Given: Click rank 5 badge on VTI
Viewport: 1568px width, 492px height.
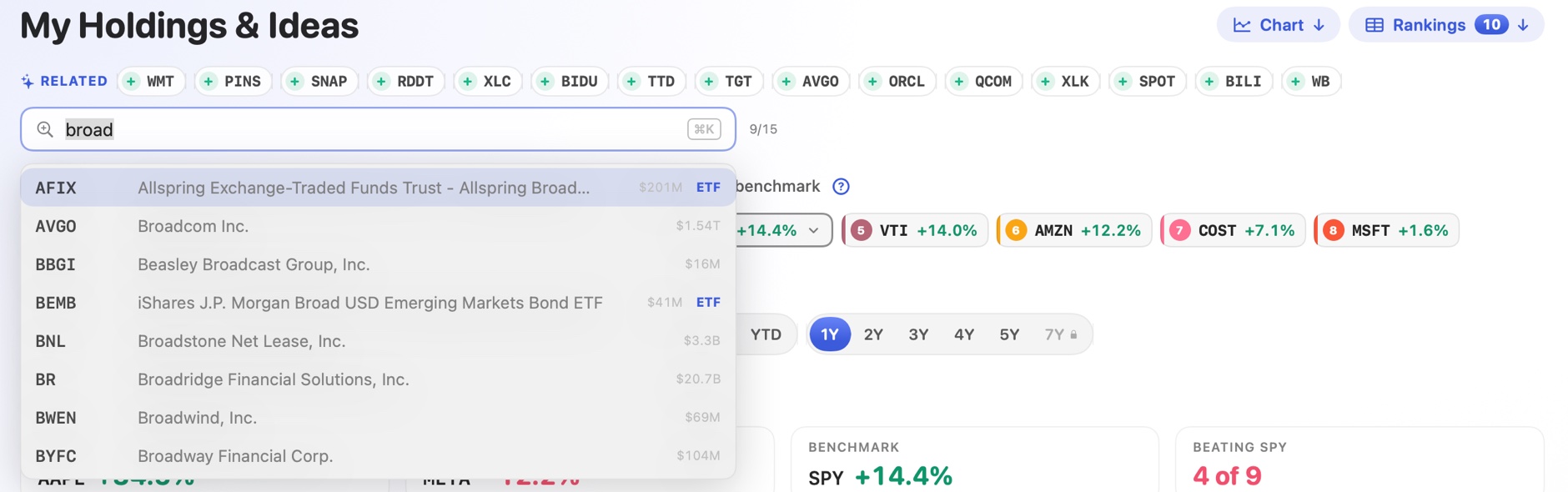Looking at the screenshot, I should 862,230.
